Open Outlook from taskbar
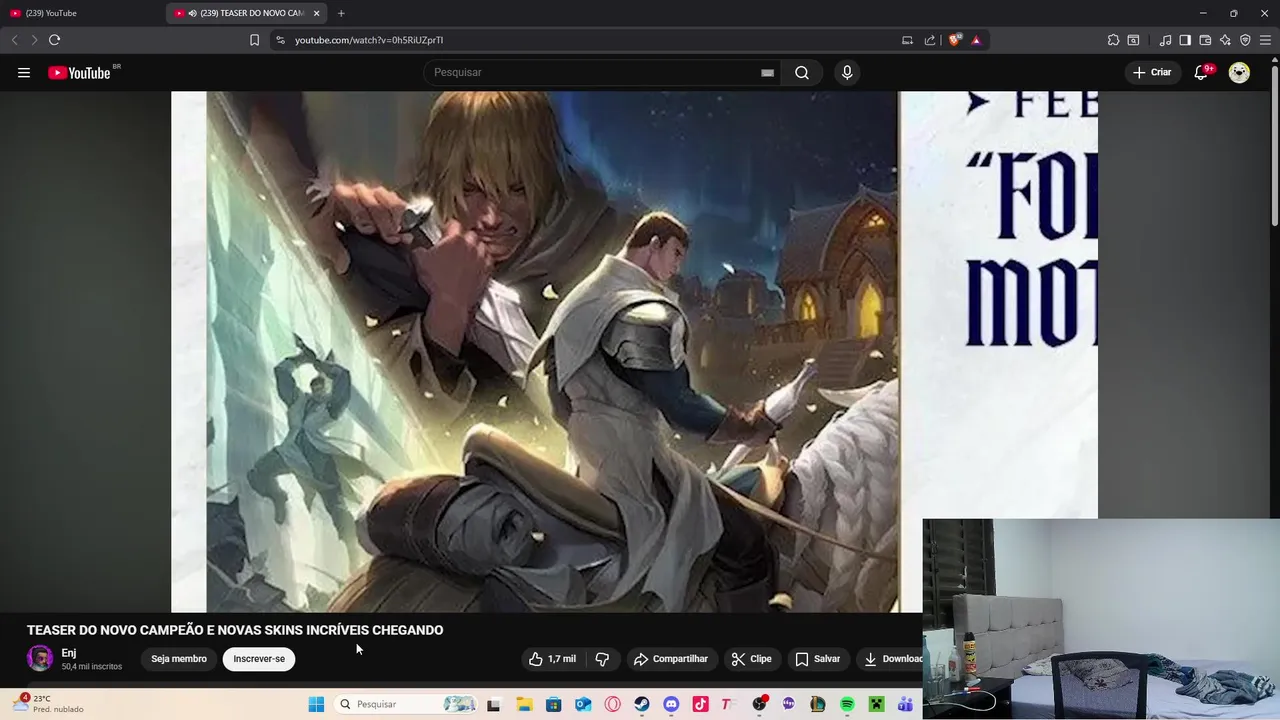Image resolution: width=1280 pixels, height=720 pixels. tap(583, 704)
